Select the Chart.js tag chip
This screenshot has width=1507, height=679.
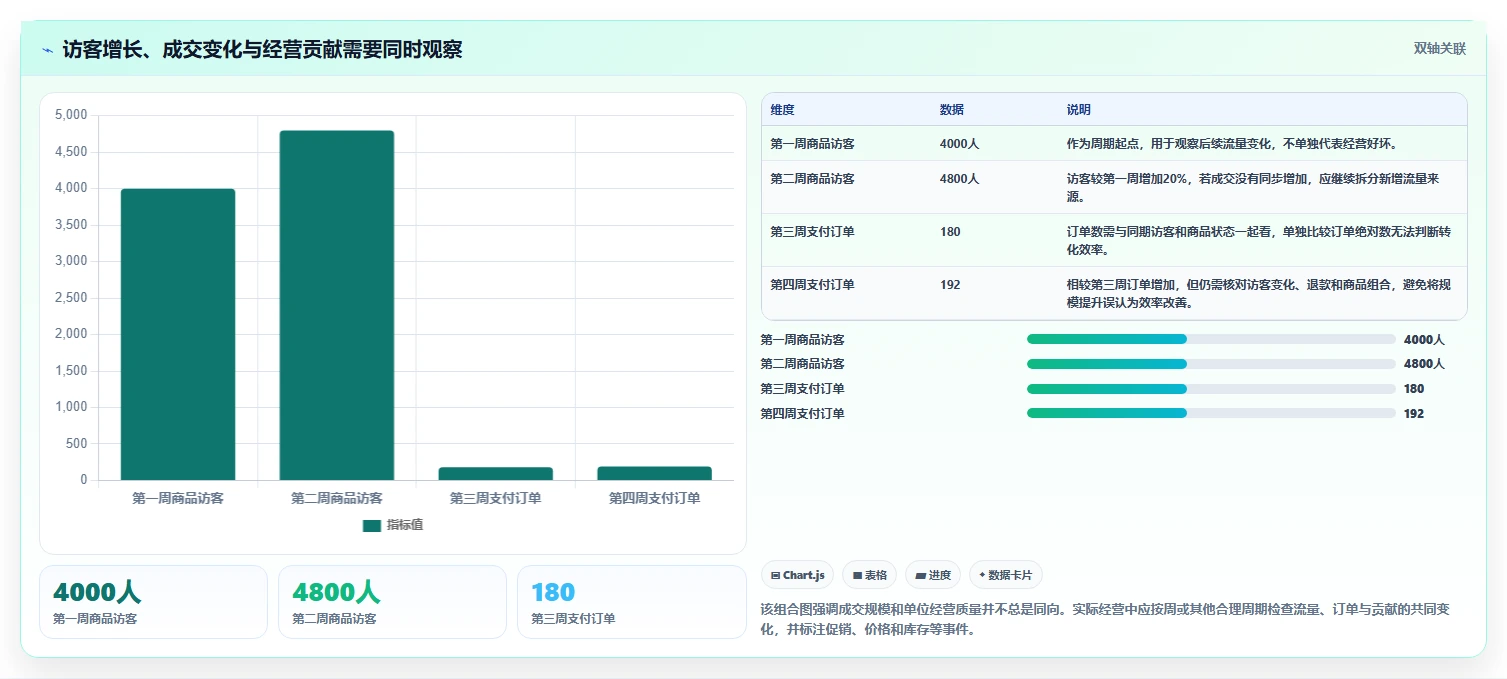pyautogui.click(x=797, y=575)
